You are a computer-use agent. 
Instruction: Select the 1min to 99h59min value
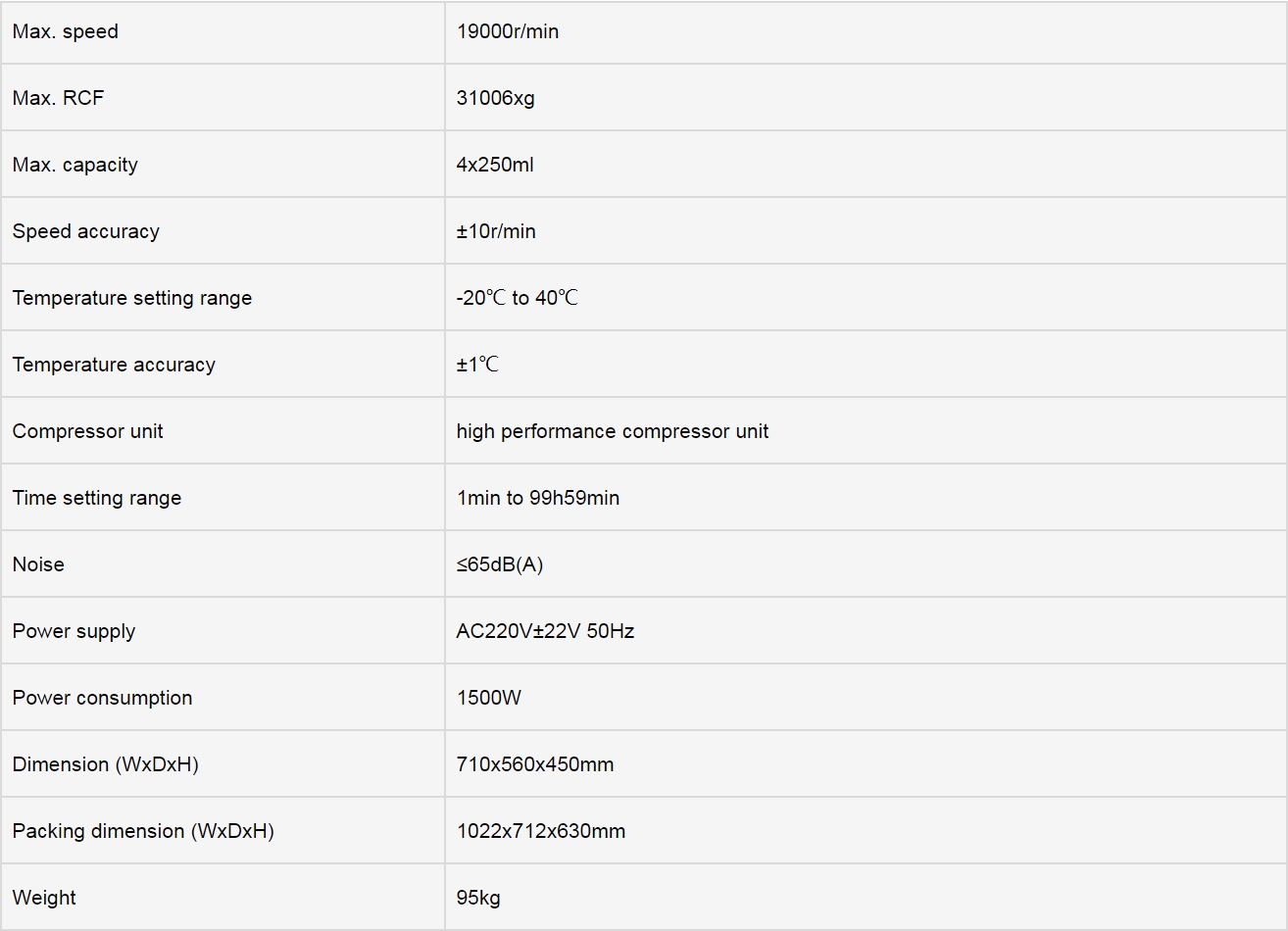(538, 498)
